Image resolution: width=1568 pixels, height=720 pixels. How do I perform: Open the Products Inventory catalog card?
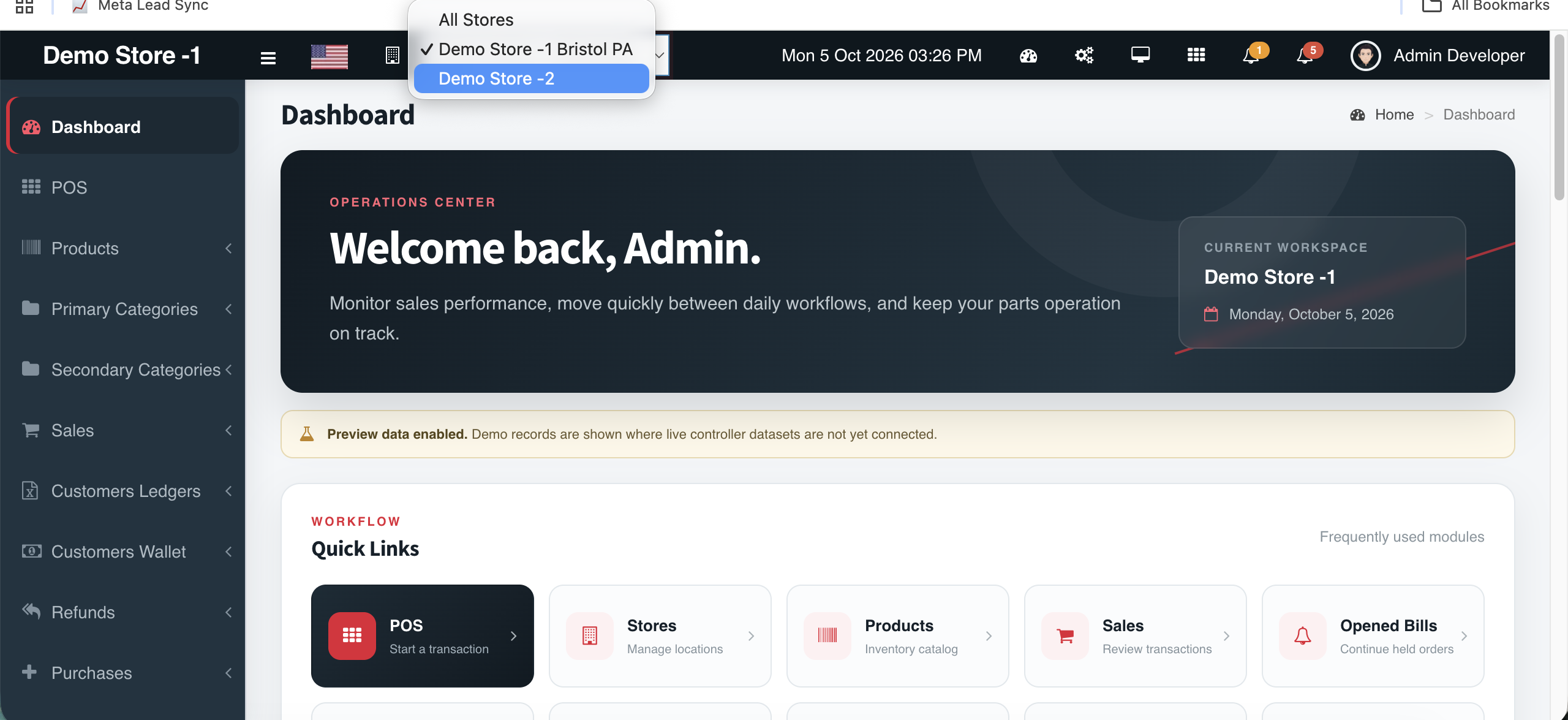point(898,636)
